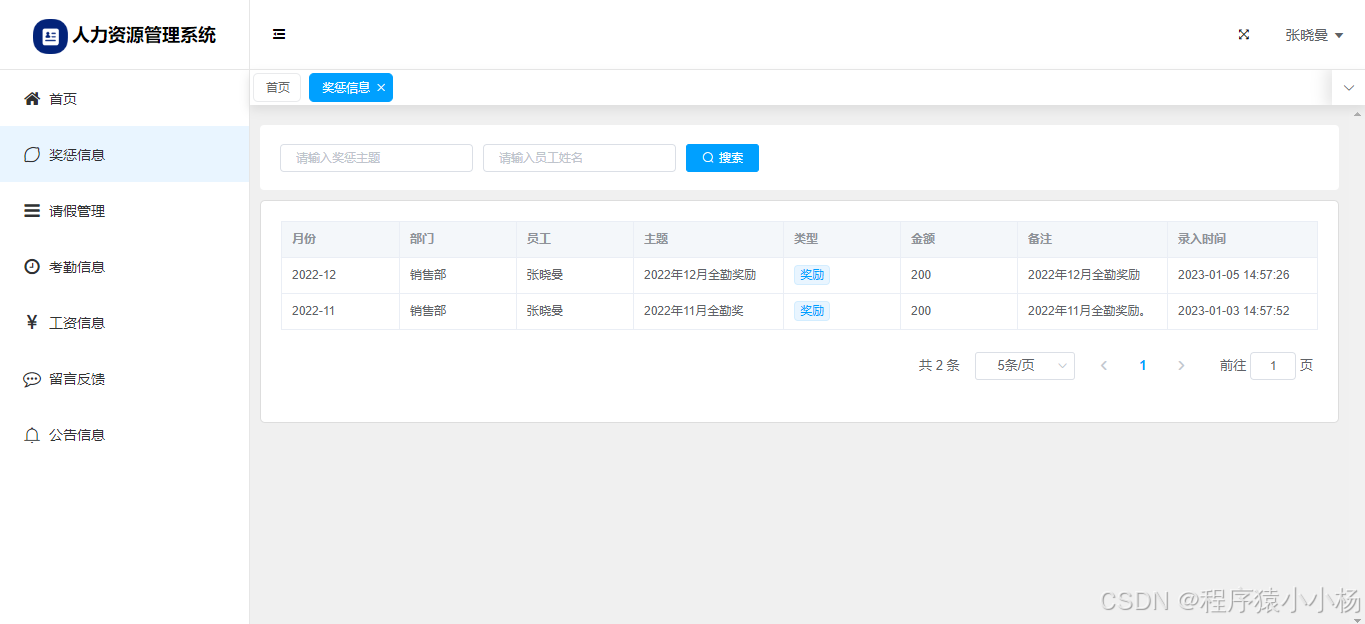Image resolution: width=1365 pixels, height=624 pixels.
Task: Click the 留言反馈 chat bubble icon
Action: pos(32,379)
